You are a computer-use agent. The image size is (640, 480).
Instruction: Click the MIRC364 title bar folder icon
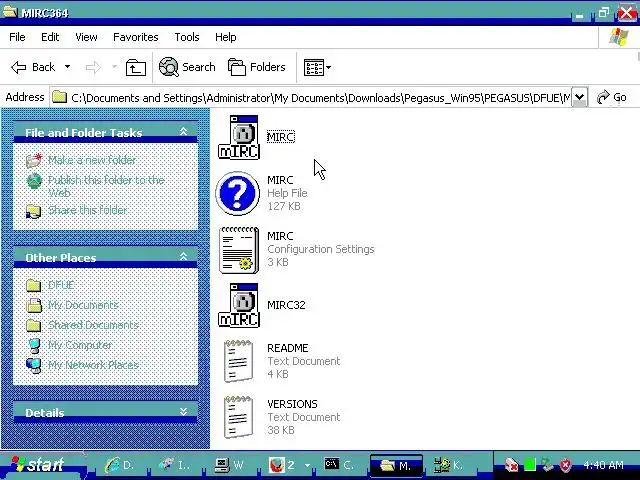(10, 11)
